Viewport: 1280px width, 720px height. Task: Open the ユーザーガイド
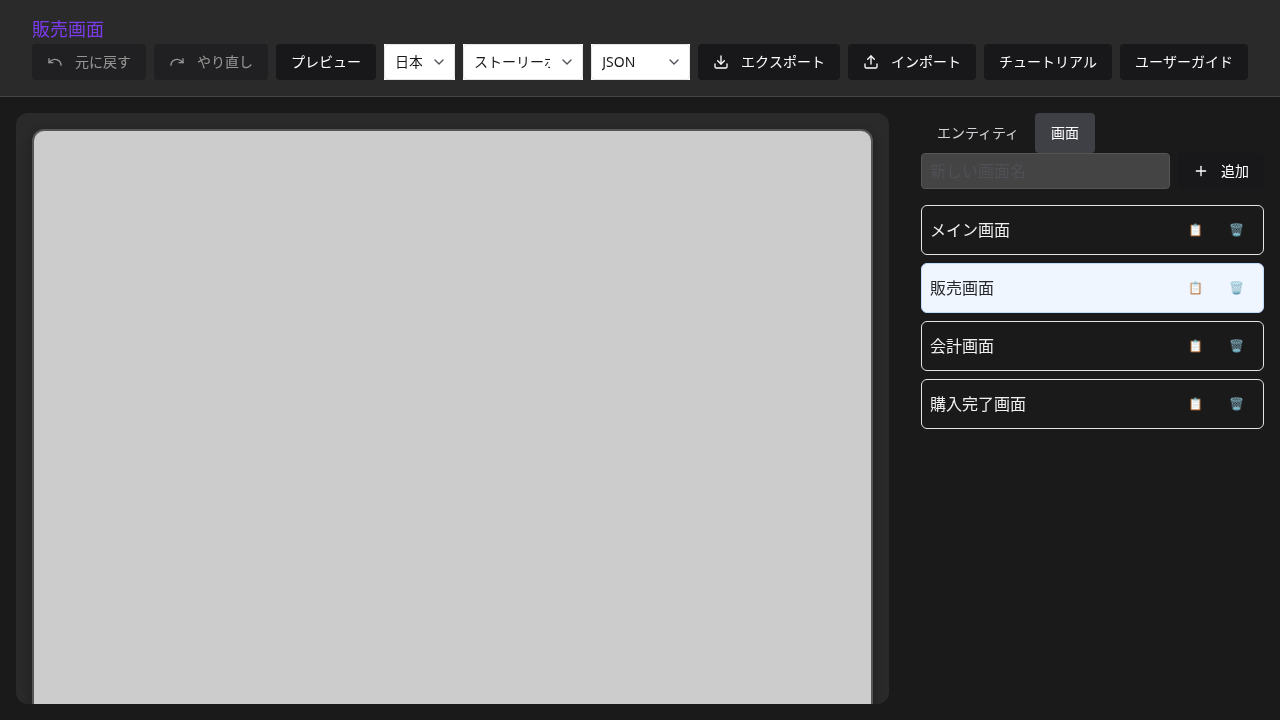[1184, 62]
